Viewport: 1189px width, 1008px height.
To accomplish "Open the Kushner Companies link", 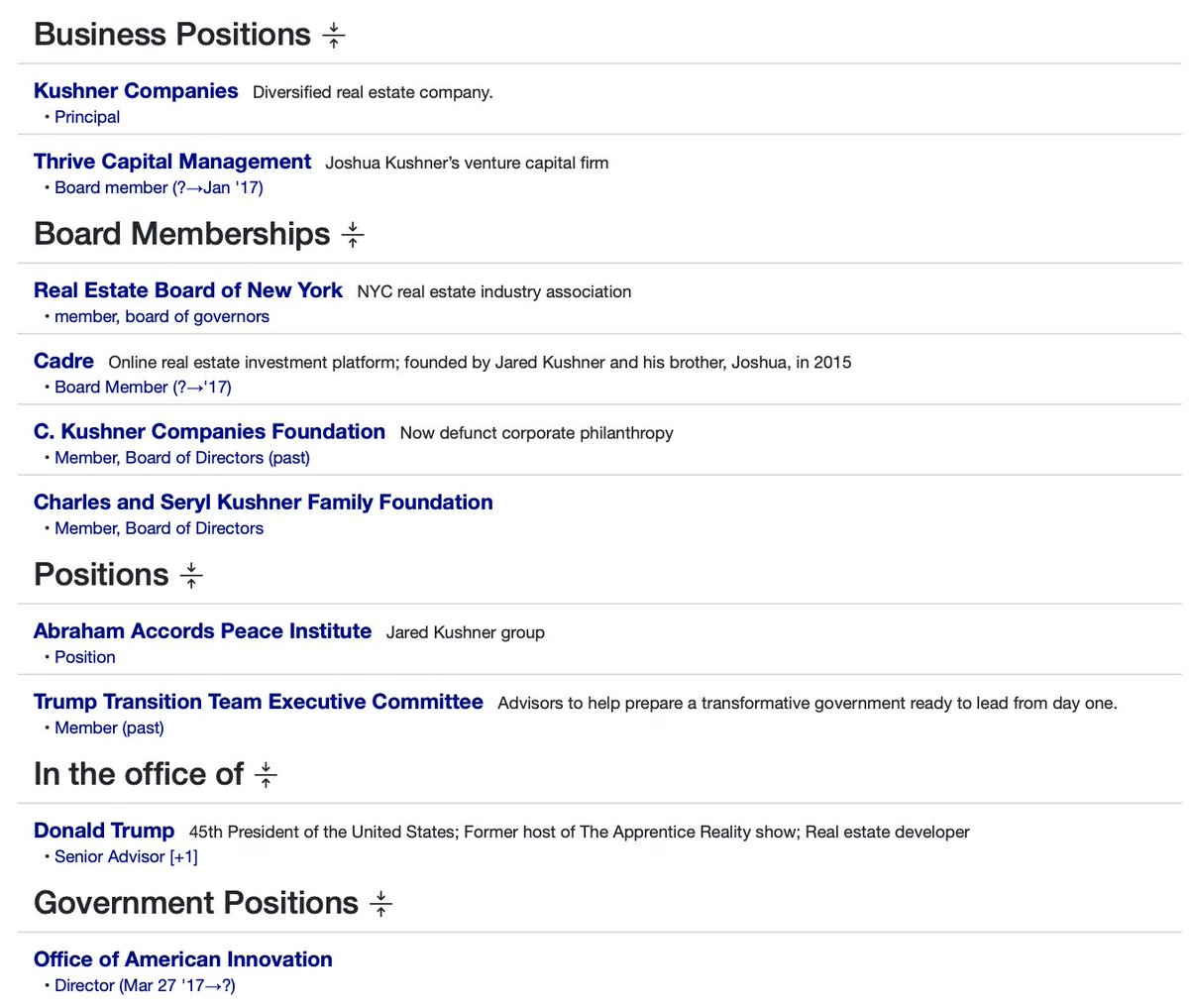I will [x=136, y=91].
